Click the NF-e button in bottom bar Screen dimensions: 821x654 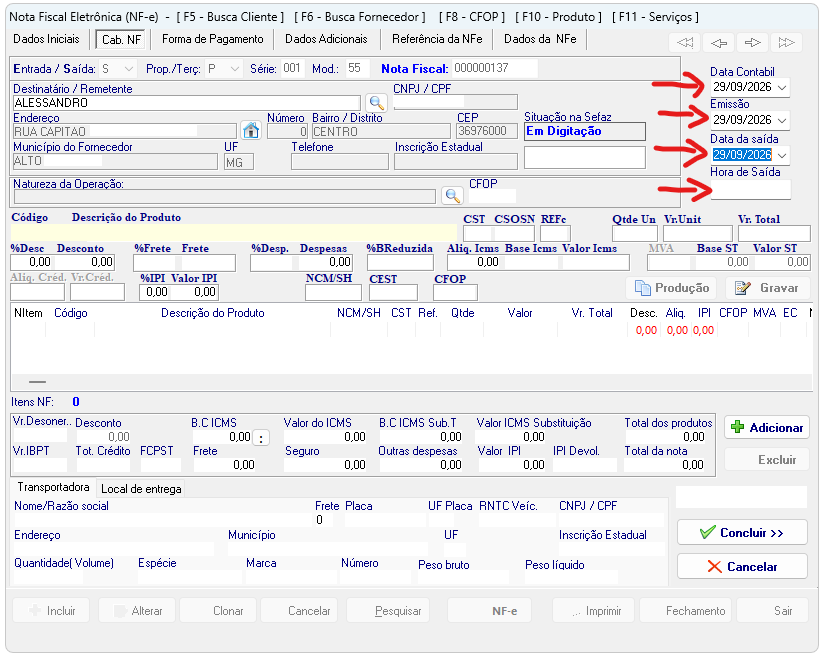pyautogui.click(x=490, y=611)
